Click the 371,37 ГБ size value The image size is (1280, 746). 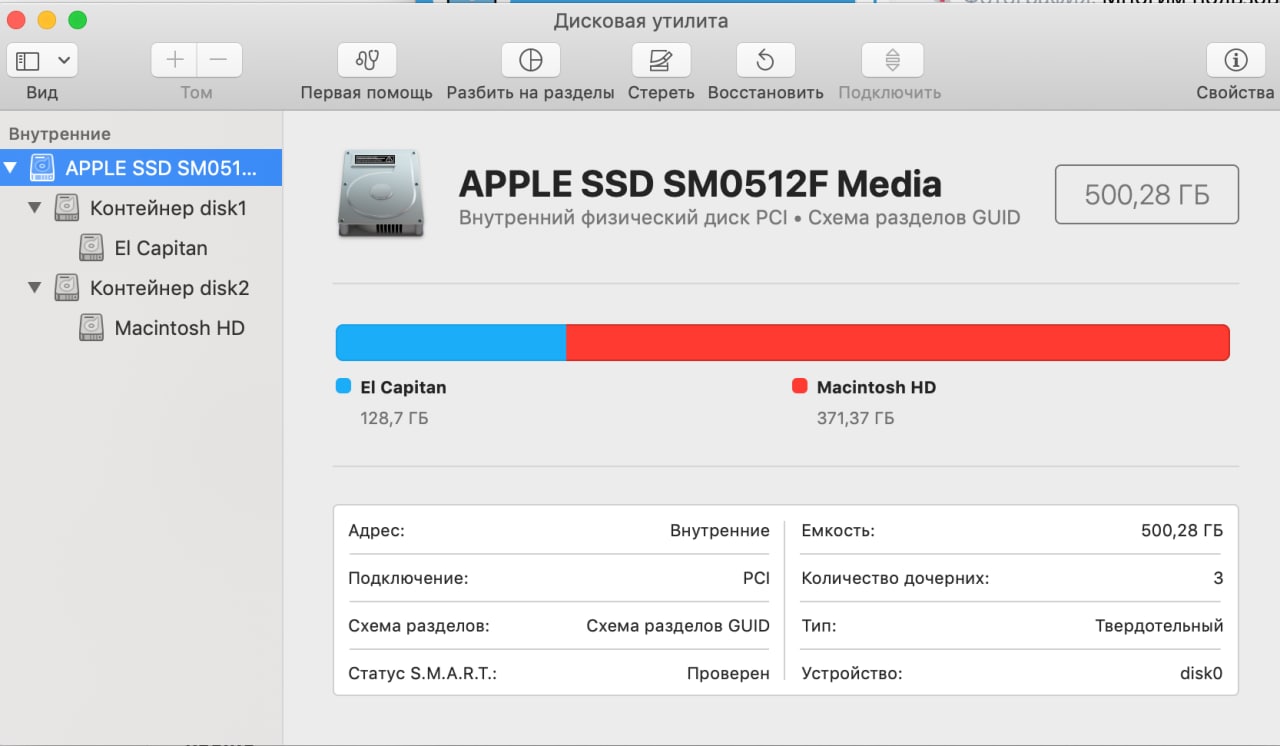pos(855,418)
